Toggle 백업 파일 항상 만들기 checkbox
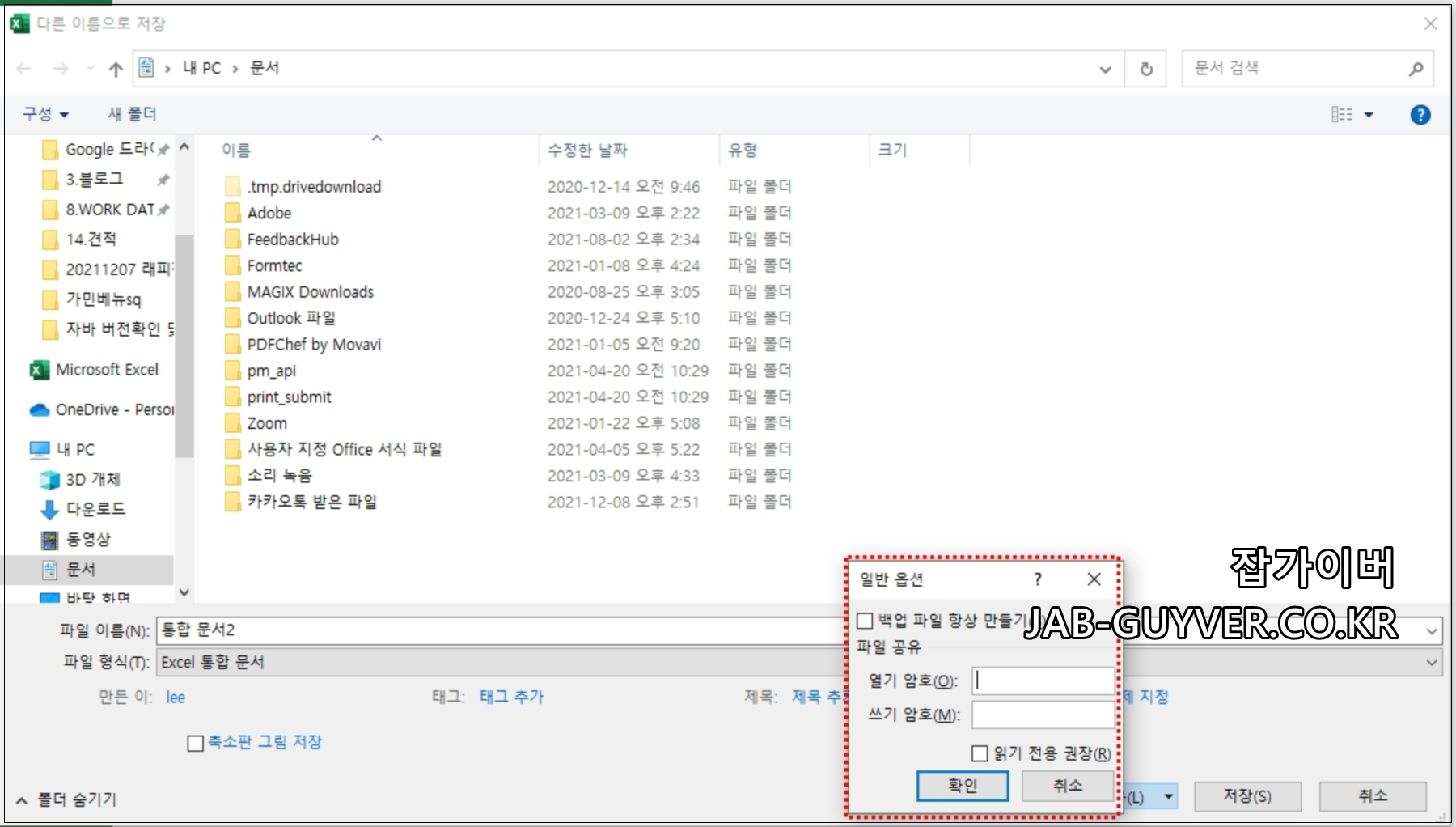1456x827 pixels. [x=865, y=621]
